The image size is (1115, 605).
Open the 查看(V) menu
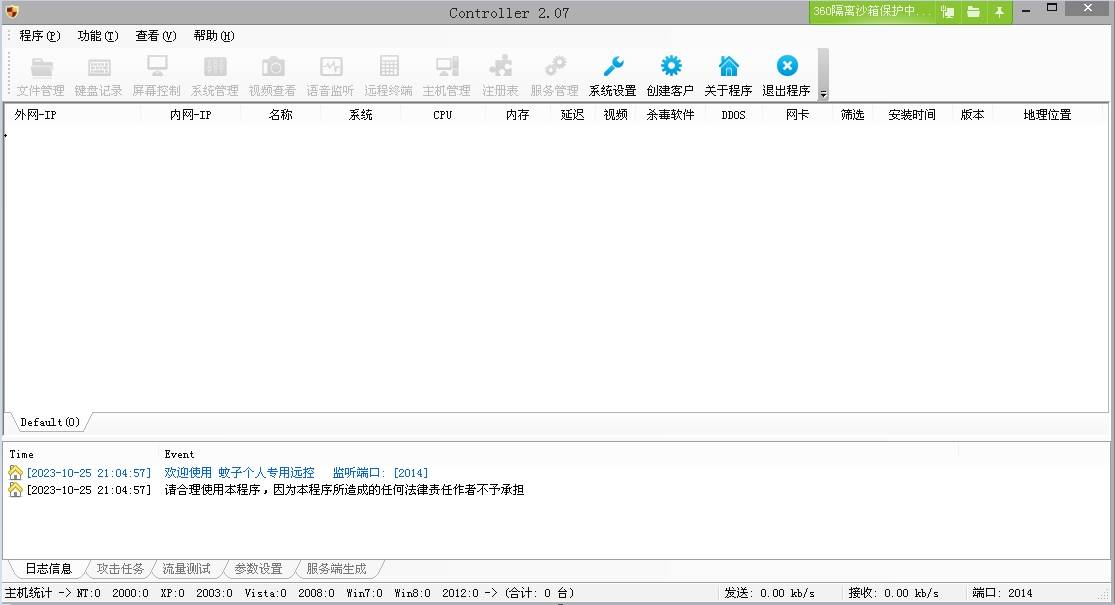(x=156, y=36)
